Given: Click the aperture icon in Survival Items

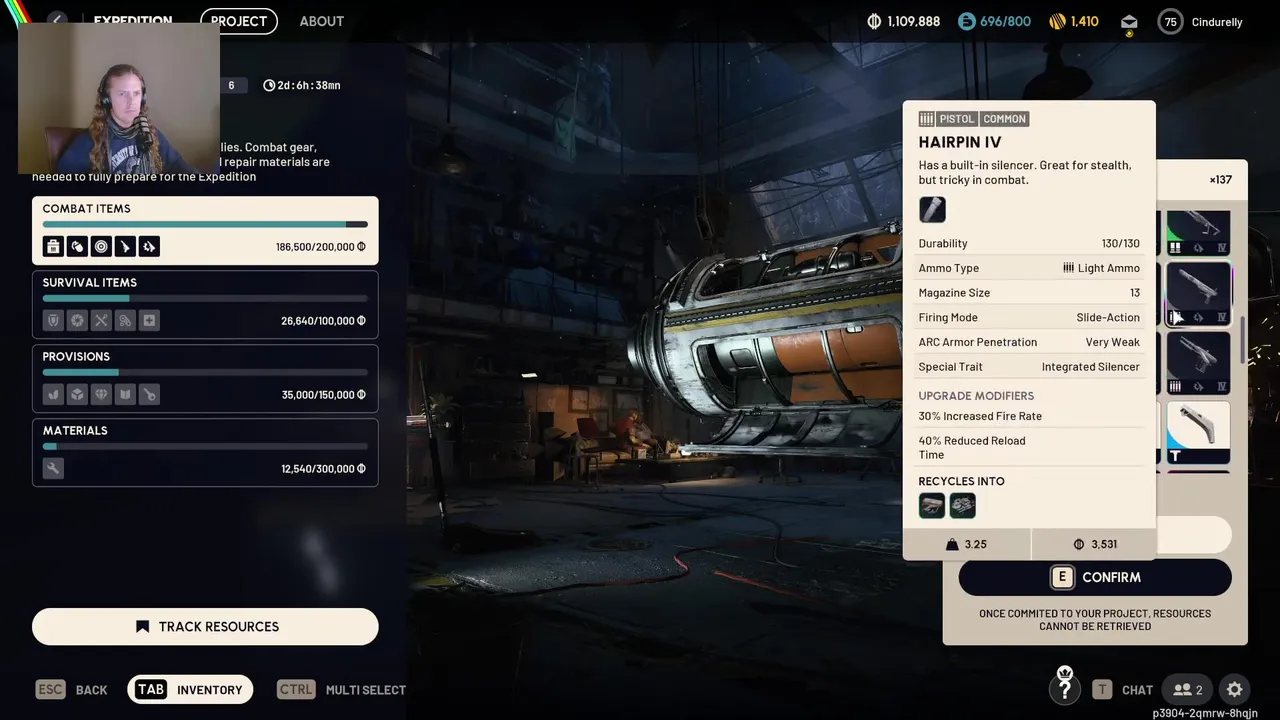Looking at the screenshot, I should (x=77, y=321).
